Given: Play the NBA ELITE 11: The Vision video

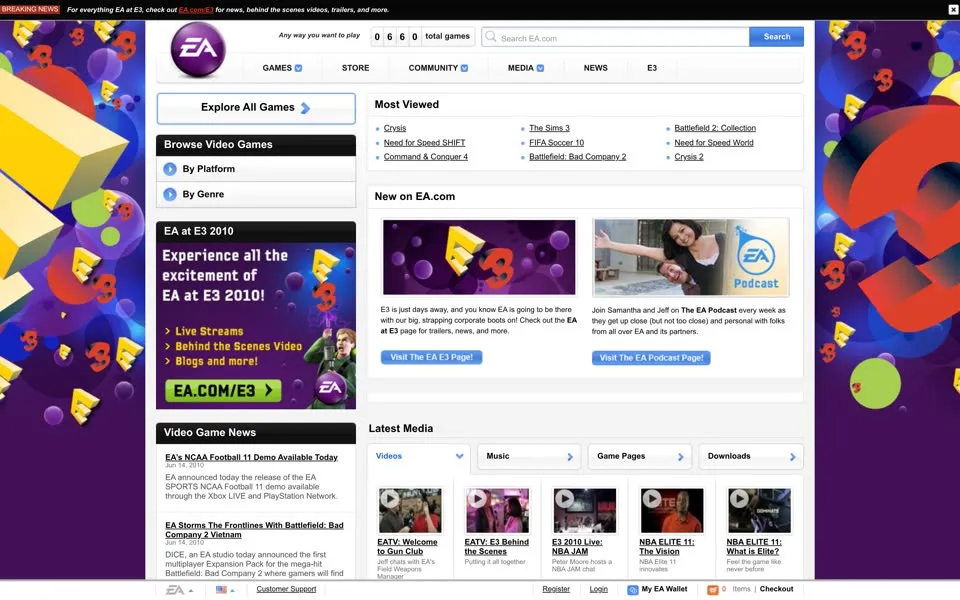Looking at the screenshot, I should coord(651,499).
